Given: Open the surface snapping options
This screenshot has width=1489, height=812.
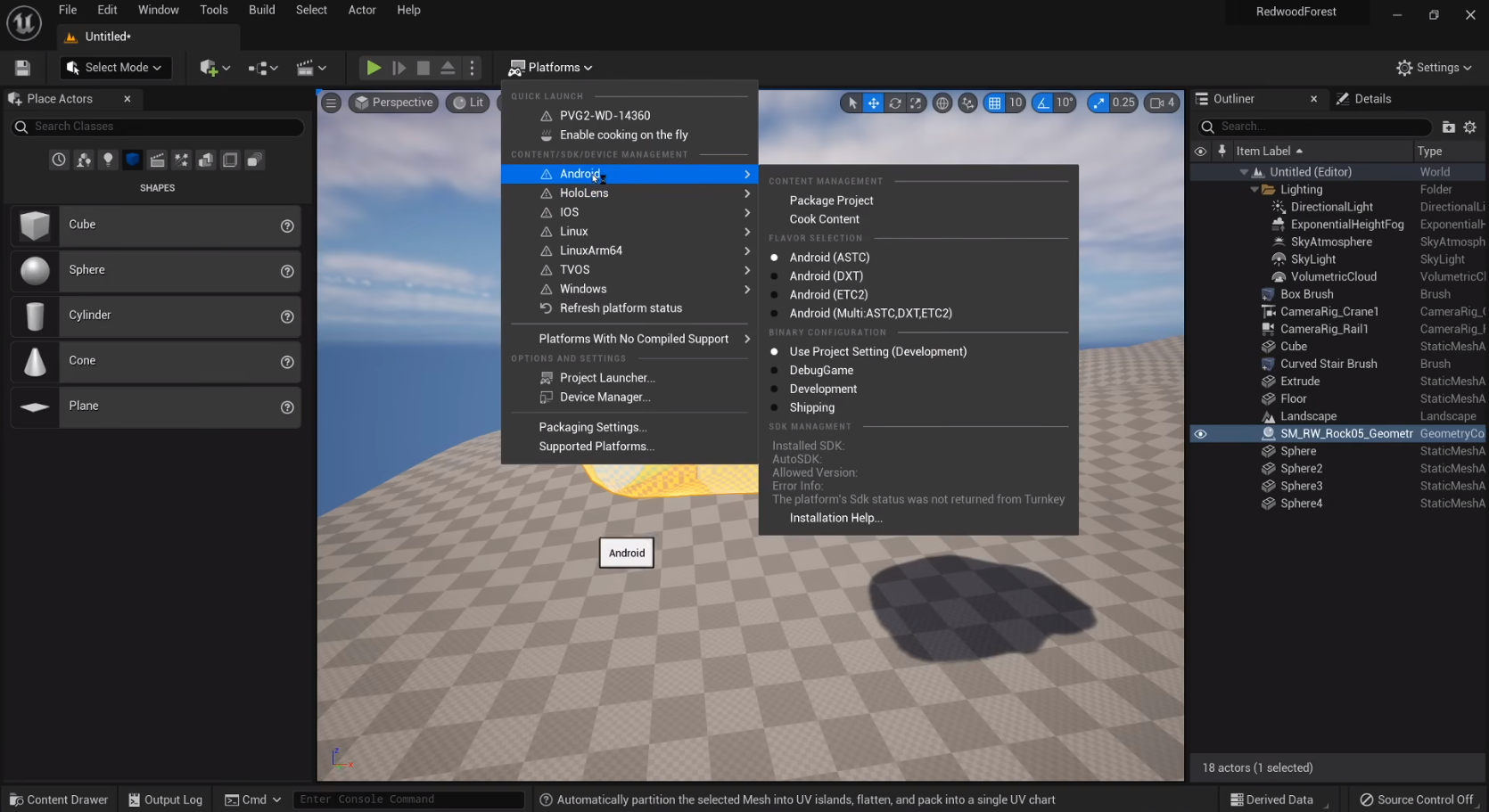Looking at the screenshot, I should pyautogui.click(x=967, y=103).
